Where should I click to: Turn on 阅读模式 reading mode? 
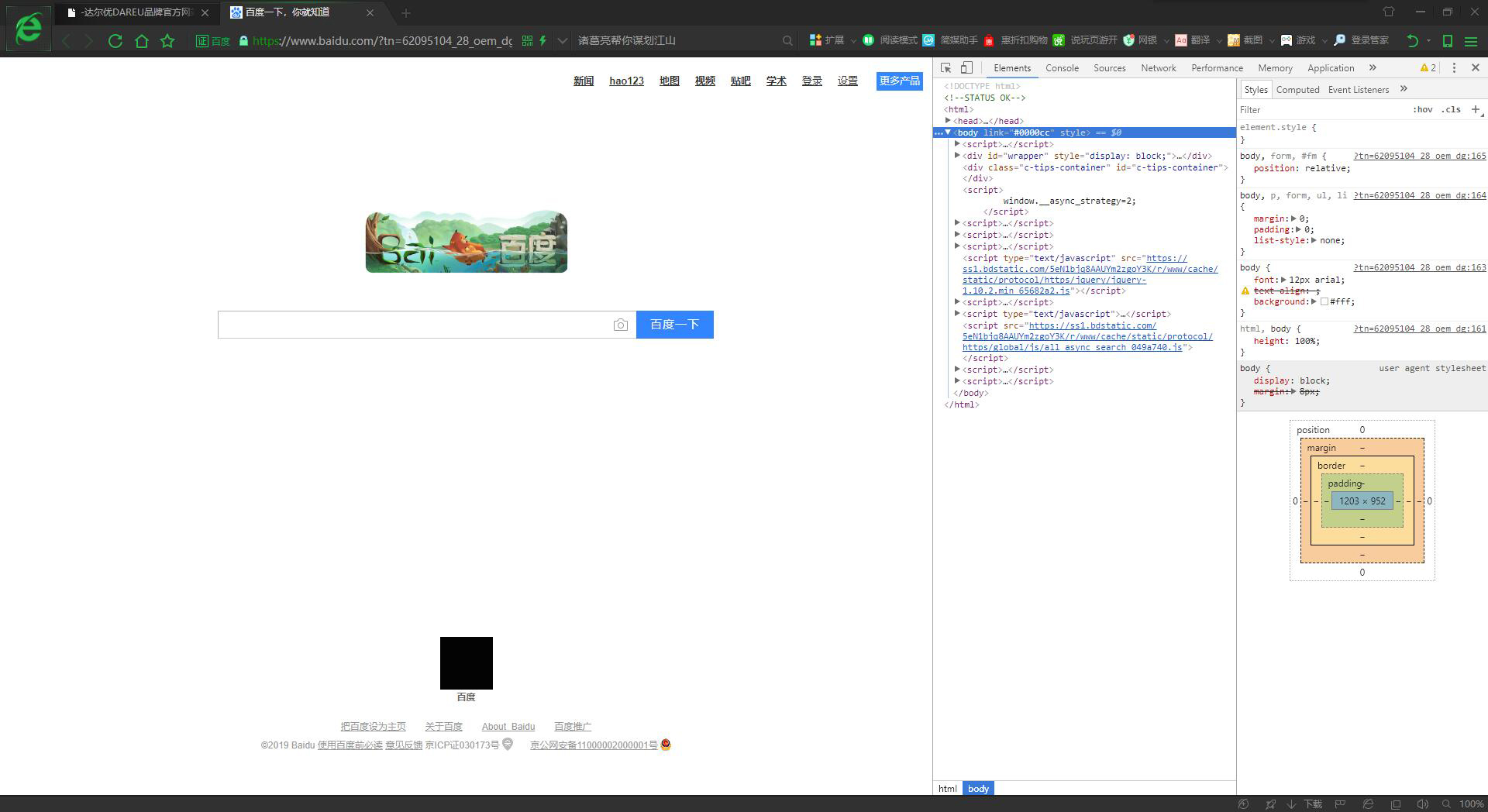[890, 40]
